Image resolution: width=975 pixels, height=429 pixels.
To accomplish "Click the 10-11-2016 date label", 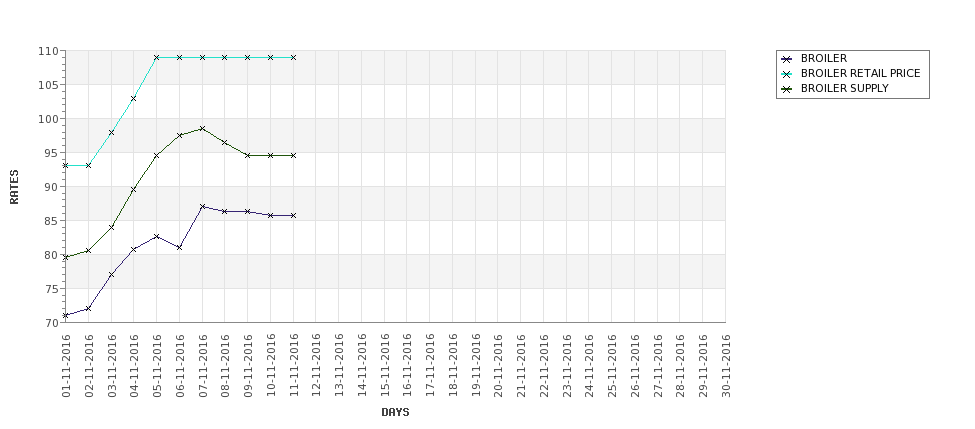I will [270, 366].
